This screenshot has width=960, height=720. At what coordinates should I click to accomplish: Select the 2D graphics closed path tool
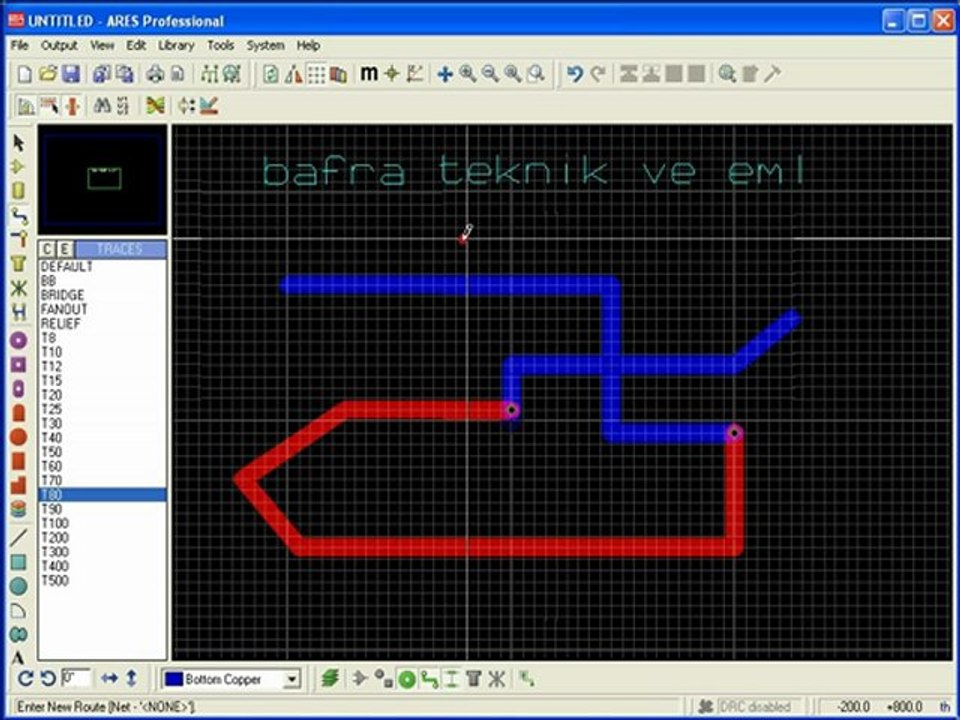pos(18,634)
